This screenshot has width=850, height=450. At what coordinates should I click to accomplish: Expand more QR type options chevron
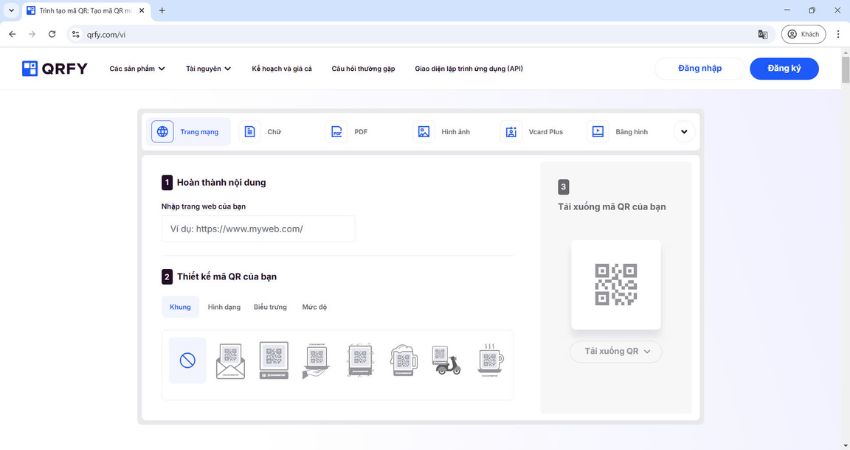tap(684, 132)
